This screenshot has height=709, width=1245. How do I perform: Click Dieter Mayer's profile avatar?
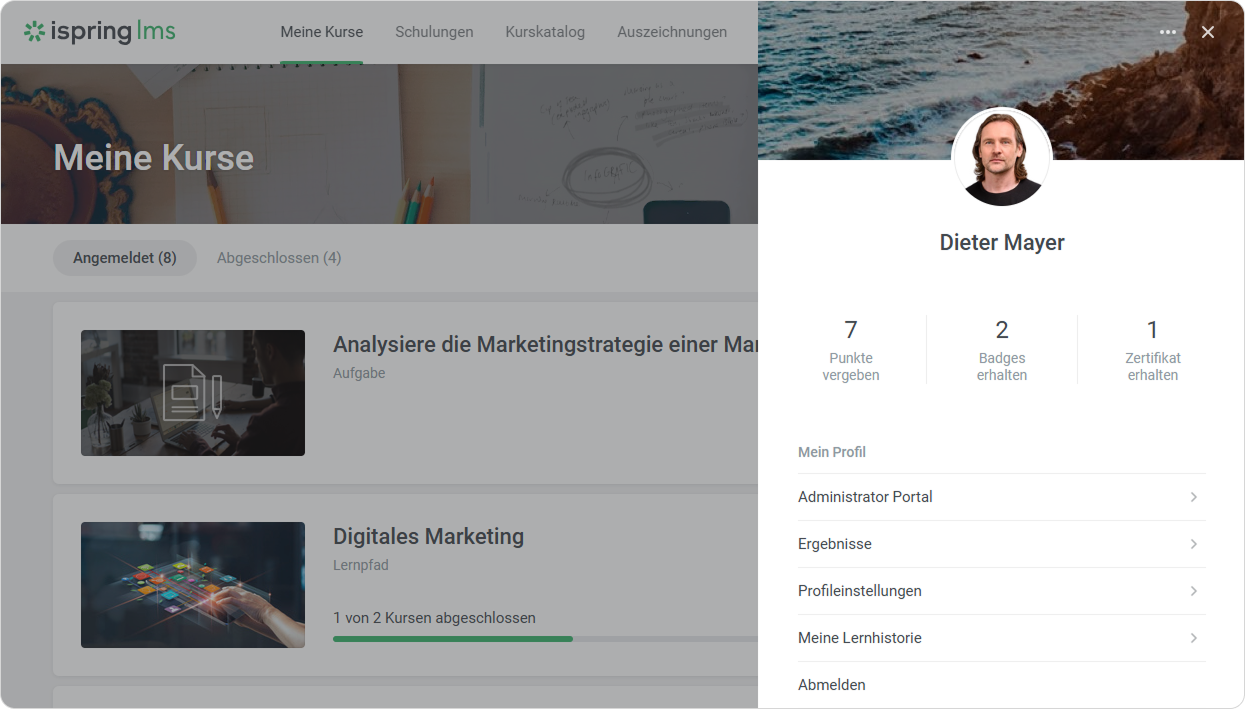tap(1001, 158)
